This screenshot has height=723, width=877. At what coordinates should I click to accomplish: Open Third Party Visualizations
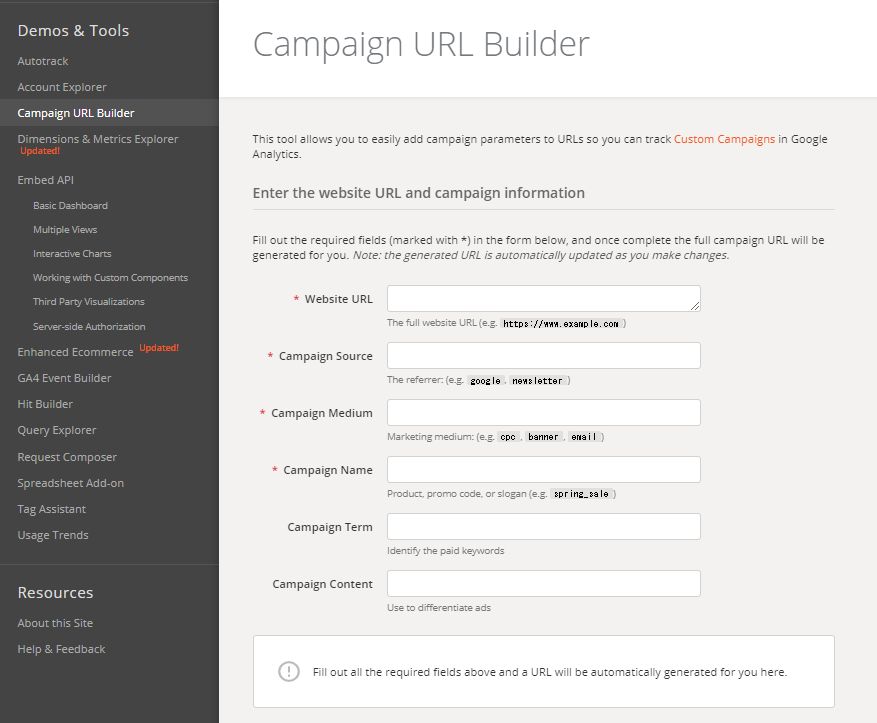coord(88,302)
